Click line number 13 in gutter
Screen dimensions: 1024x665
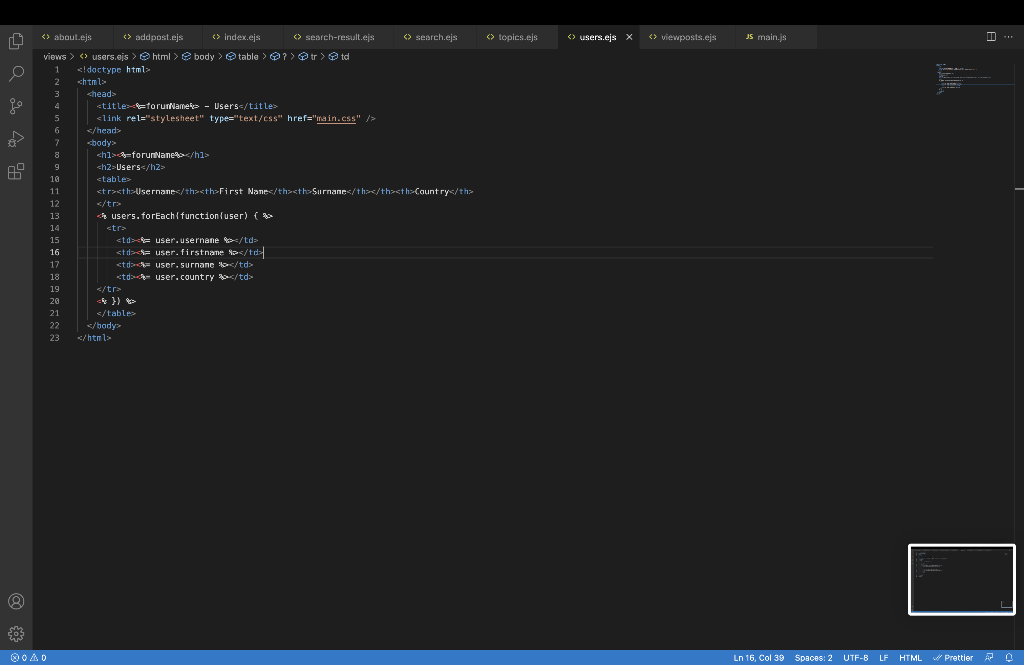pyautogui.click(x=54, y=216)
